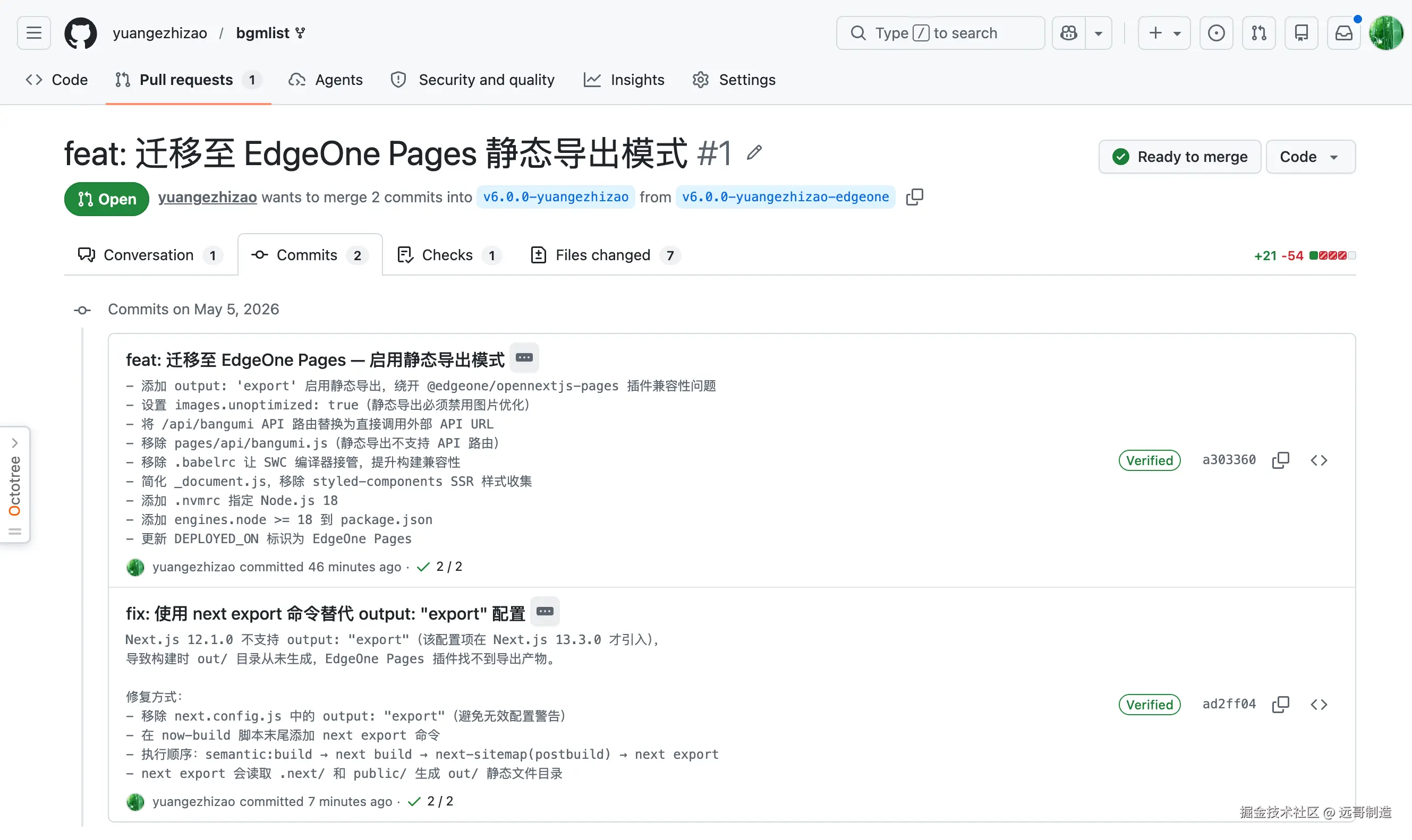Open base branch v6.0.0-yuangezhizao

pyautogui.click(x=556, y=197)
